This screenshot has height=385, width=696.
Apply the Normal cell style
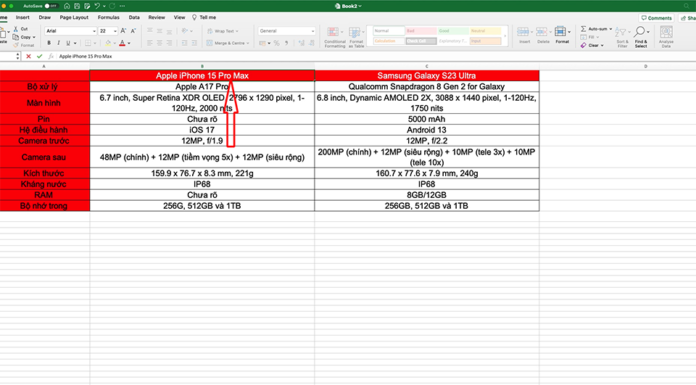pos(388,31)
